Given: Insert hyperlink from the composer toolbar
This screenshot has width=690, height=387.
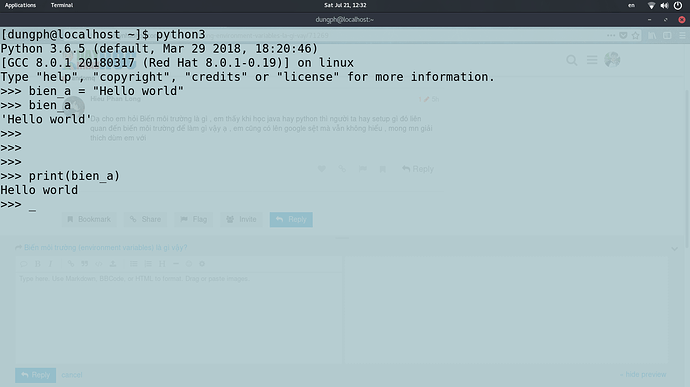Looking at the screenshot, I should point(70,264).
